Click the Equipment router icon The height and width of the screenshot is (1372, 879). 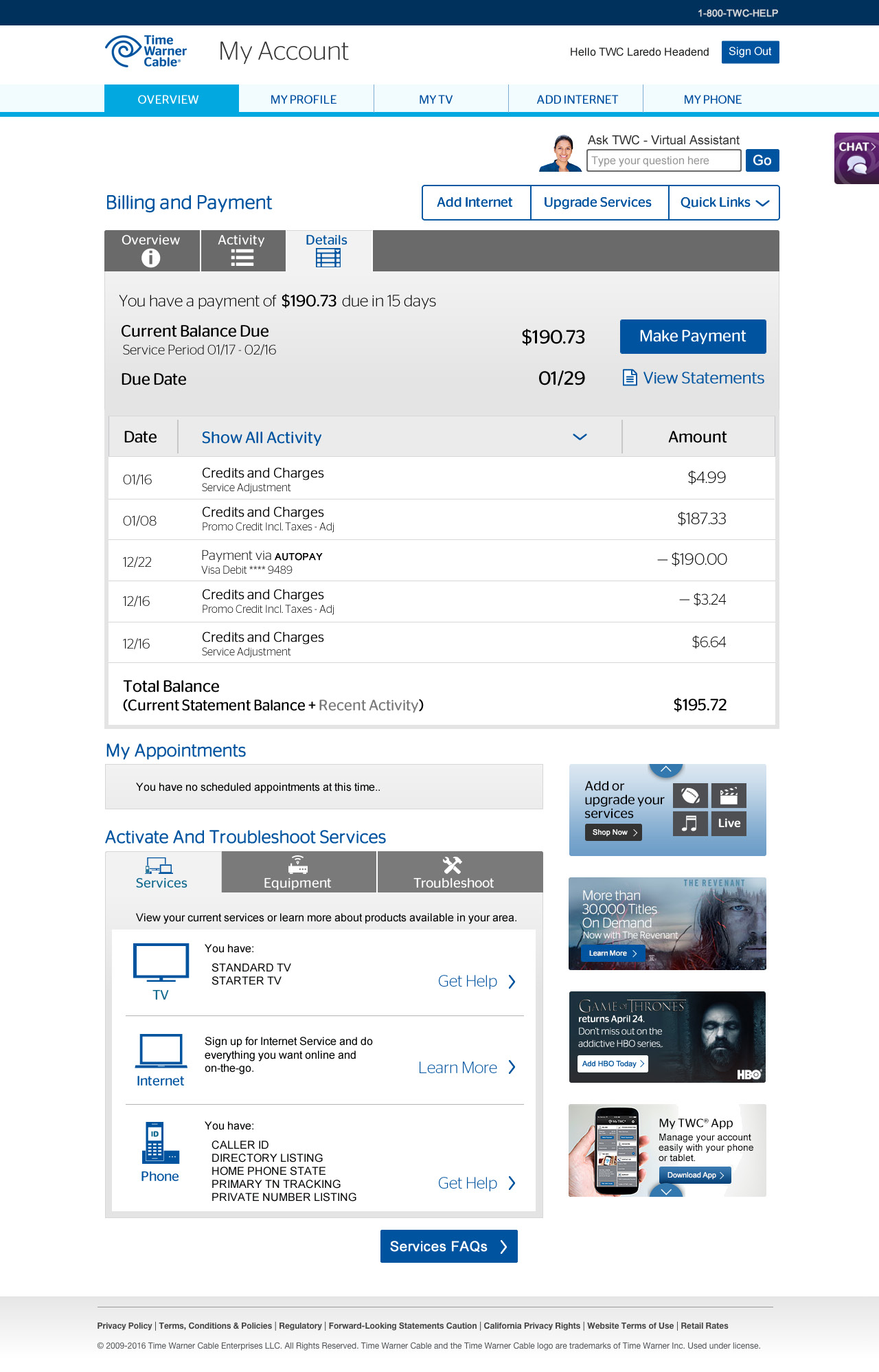pos(297,864)
